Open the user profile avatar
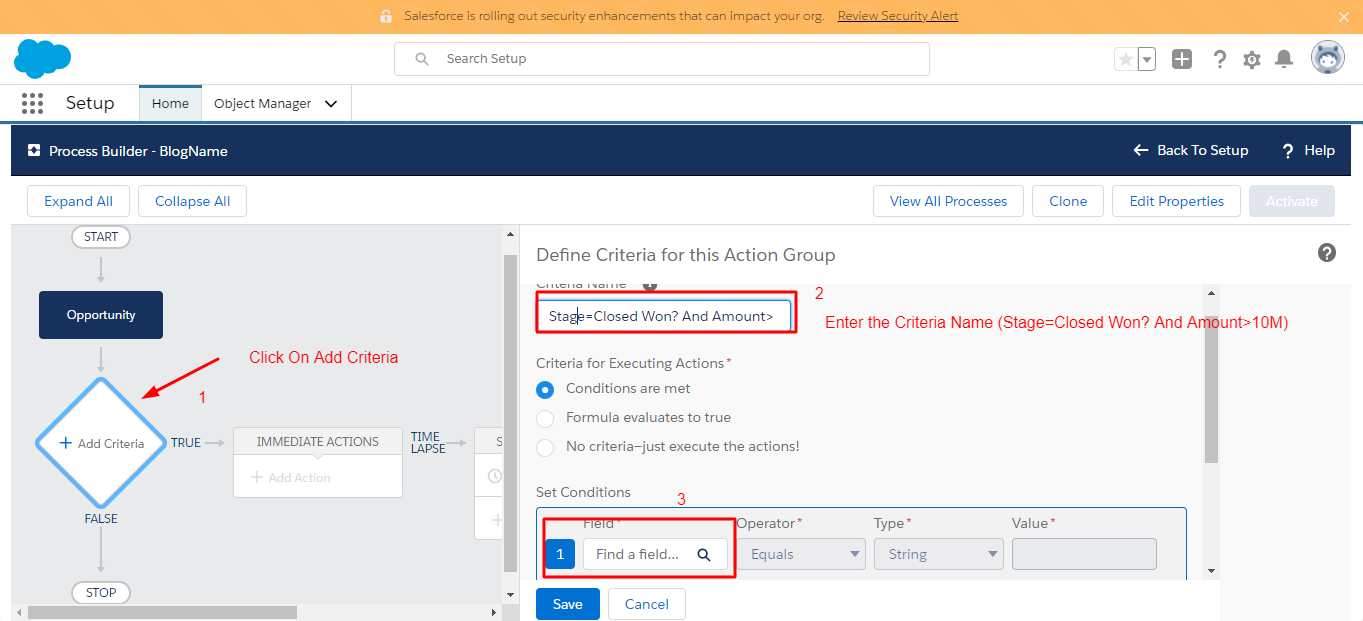The image size is (1363, 621). click(x=1328, y=58)
